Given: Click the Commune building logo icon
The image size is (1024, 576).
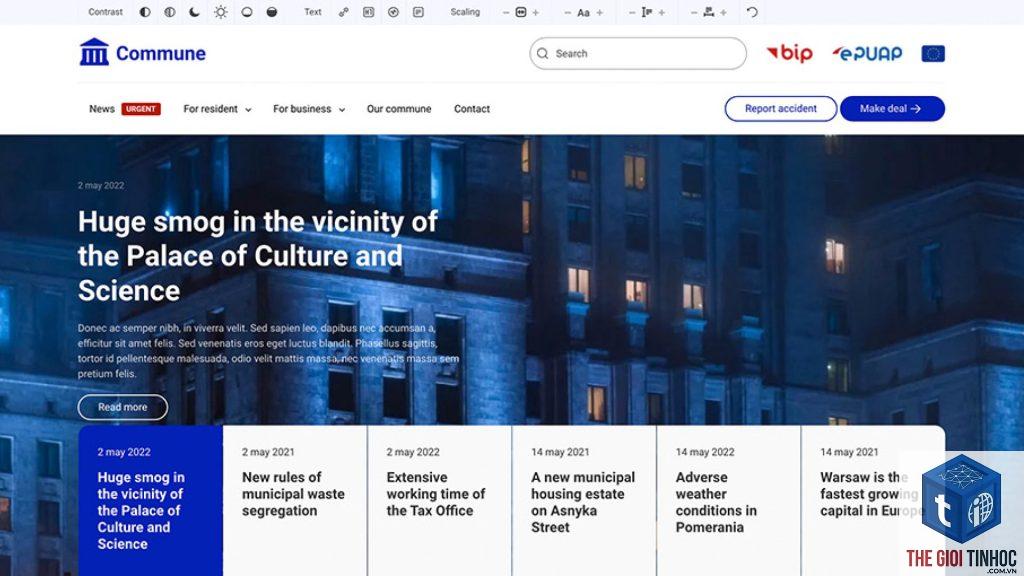Looking at the screenshot, I should [94, 52].
